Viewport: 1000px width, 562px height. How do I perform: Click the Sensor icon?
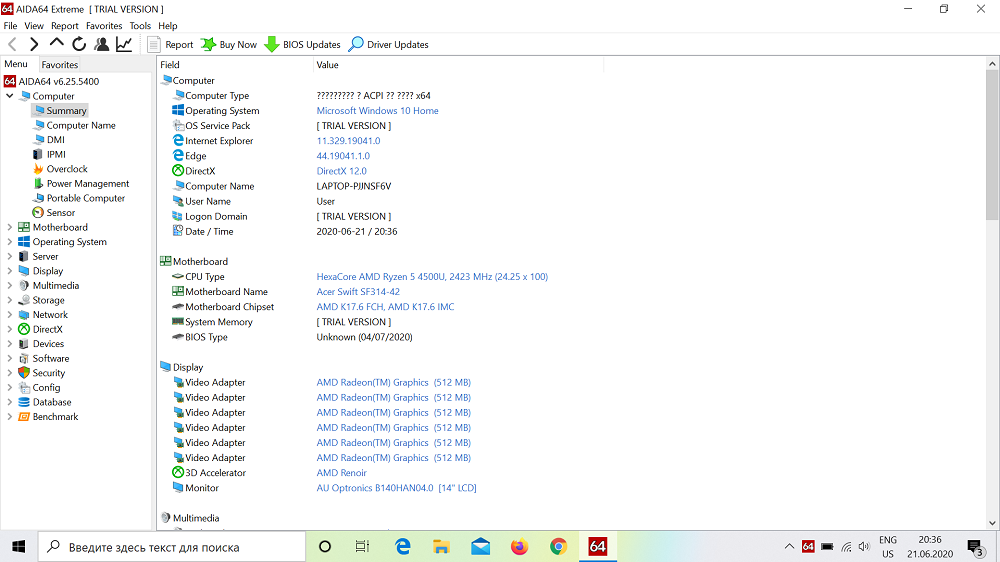(38, 212)
